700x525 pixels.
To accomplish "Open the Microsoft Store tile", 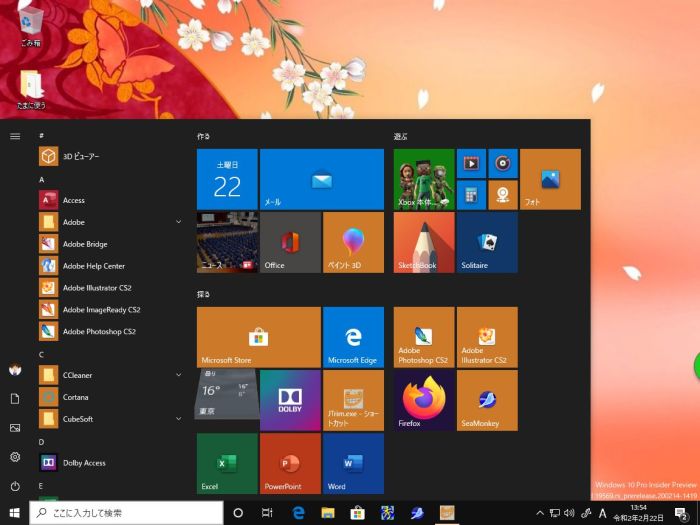I will pos(258,337).
